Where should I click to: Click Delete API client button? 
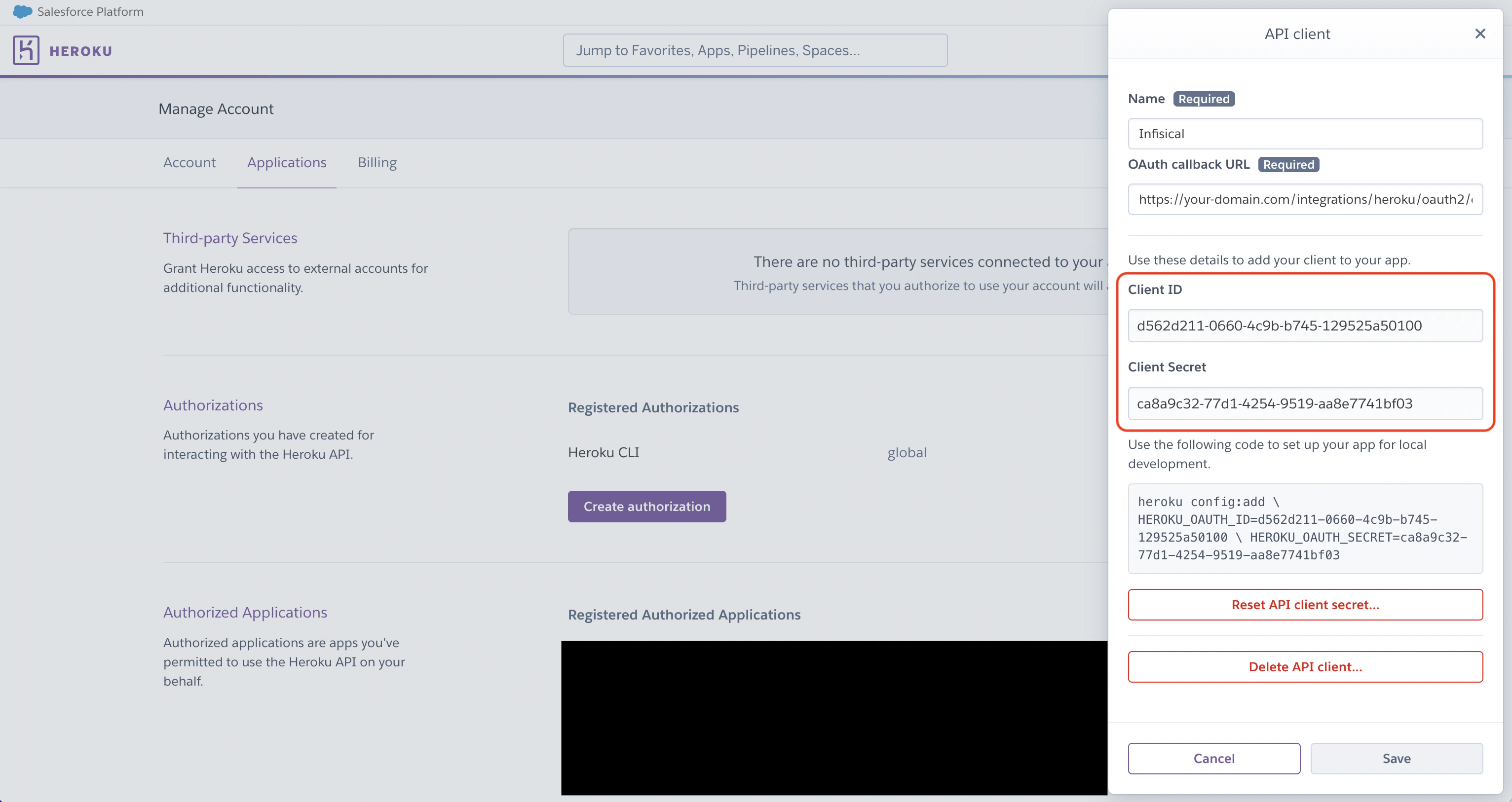pyautogui.click(x=1305, y=667)
